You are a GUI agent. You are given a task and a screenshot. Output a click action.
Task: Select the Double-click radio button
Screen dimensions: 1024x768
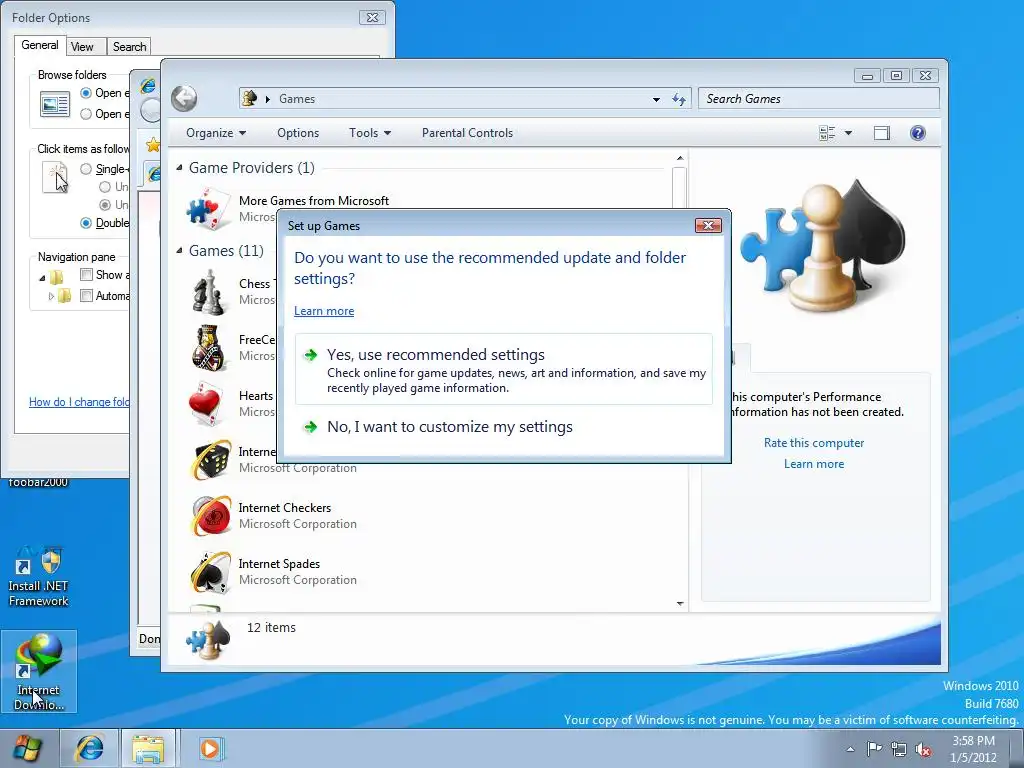86,223
